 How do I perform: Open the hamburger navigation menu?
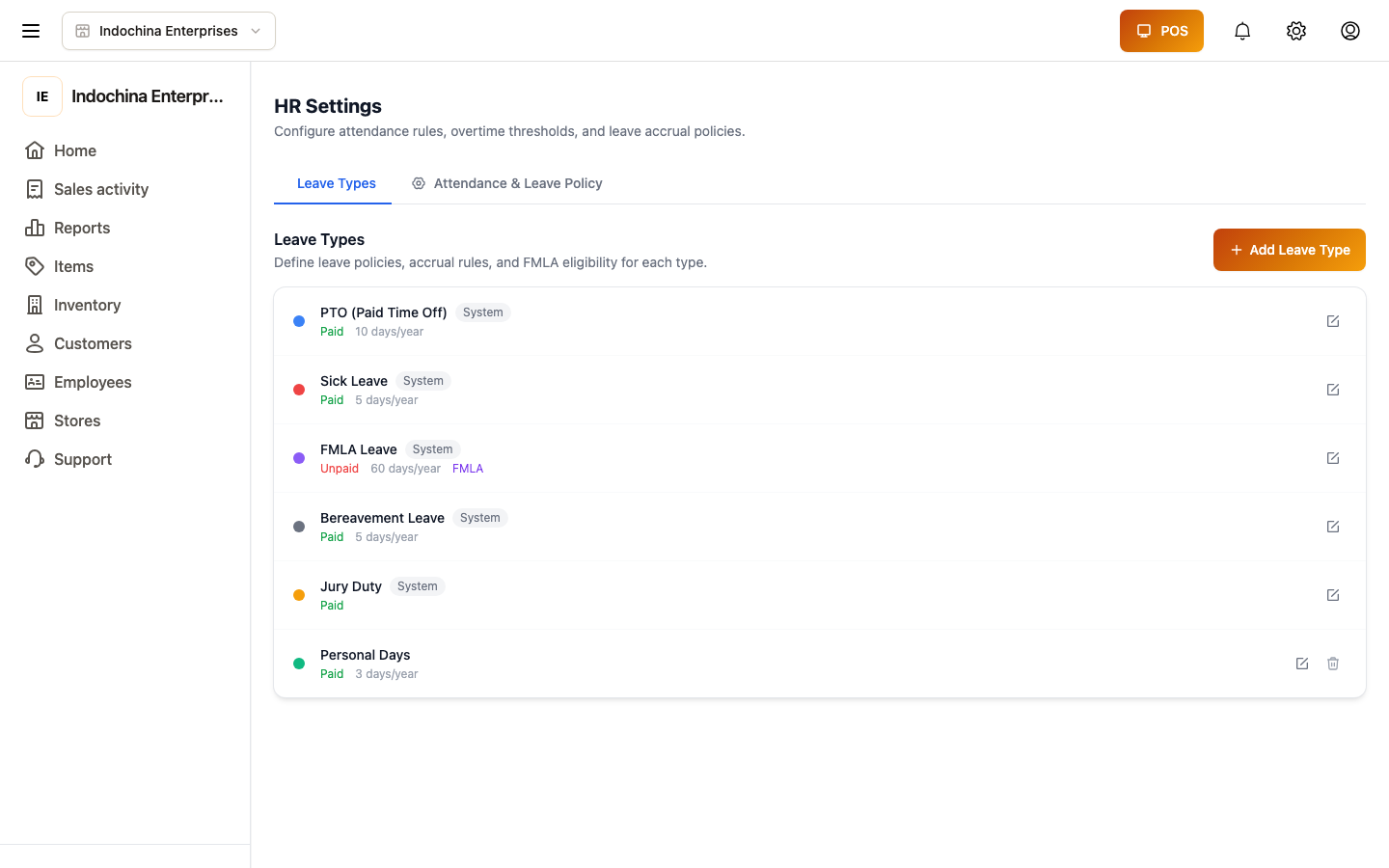(x=31, y=31)
